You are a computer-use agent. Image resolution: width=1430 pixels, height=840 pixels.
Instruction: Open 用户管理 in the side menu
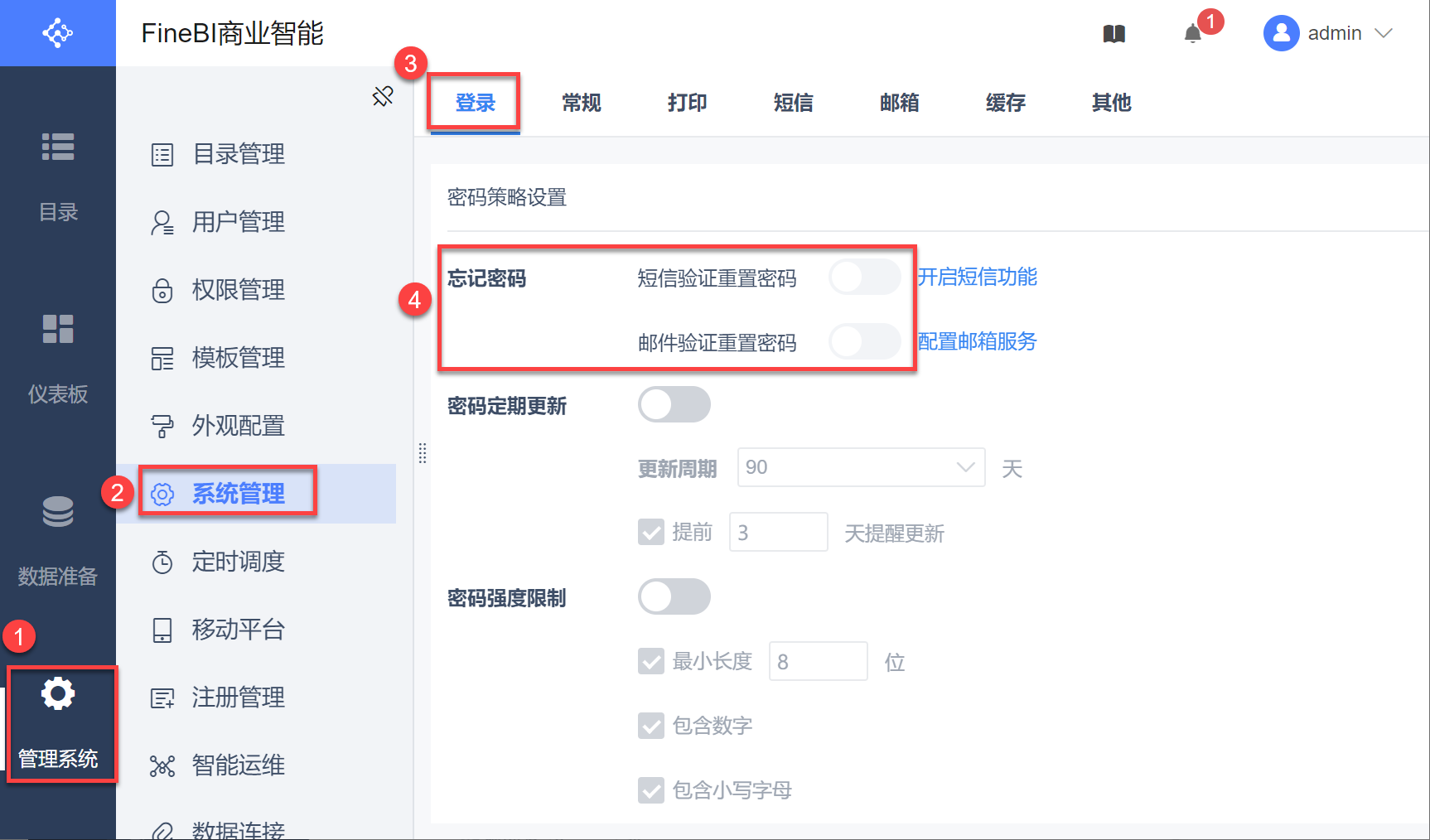239,222
